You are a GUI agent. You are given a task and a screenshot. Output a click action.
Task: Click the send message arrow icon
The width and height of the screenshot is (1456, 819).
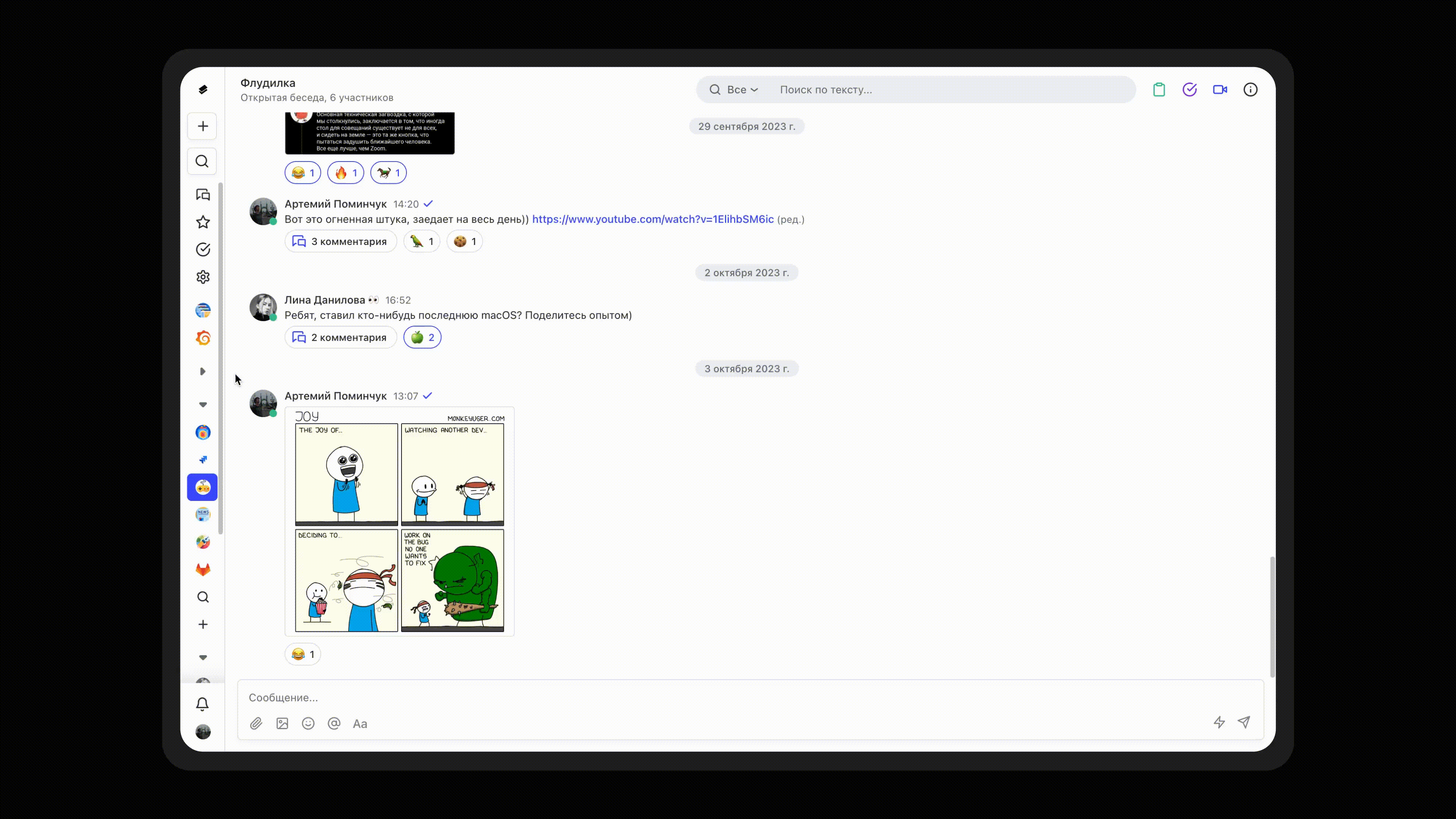tap(1244, 722)
